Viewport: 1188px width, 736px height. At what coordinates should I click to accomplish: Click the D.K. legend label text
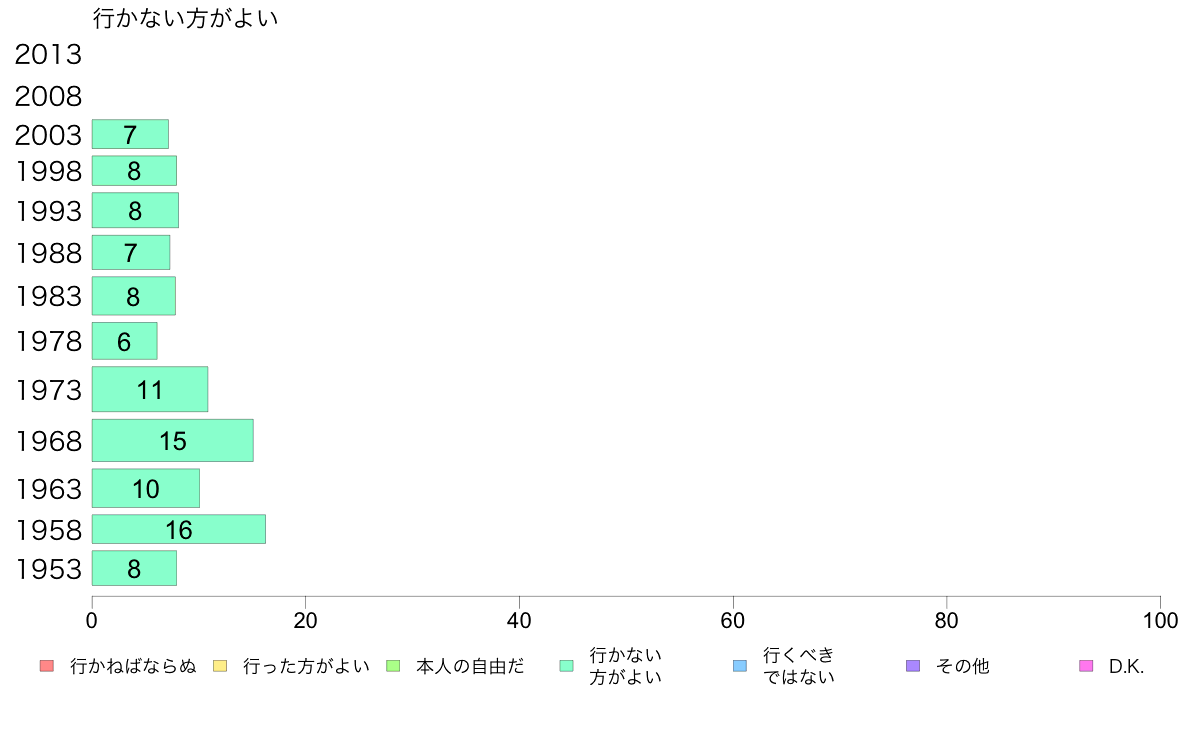[1126, 666]
